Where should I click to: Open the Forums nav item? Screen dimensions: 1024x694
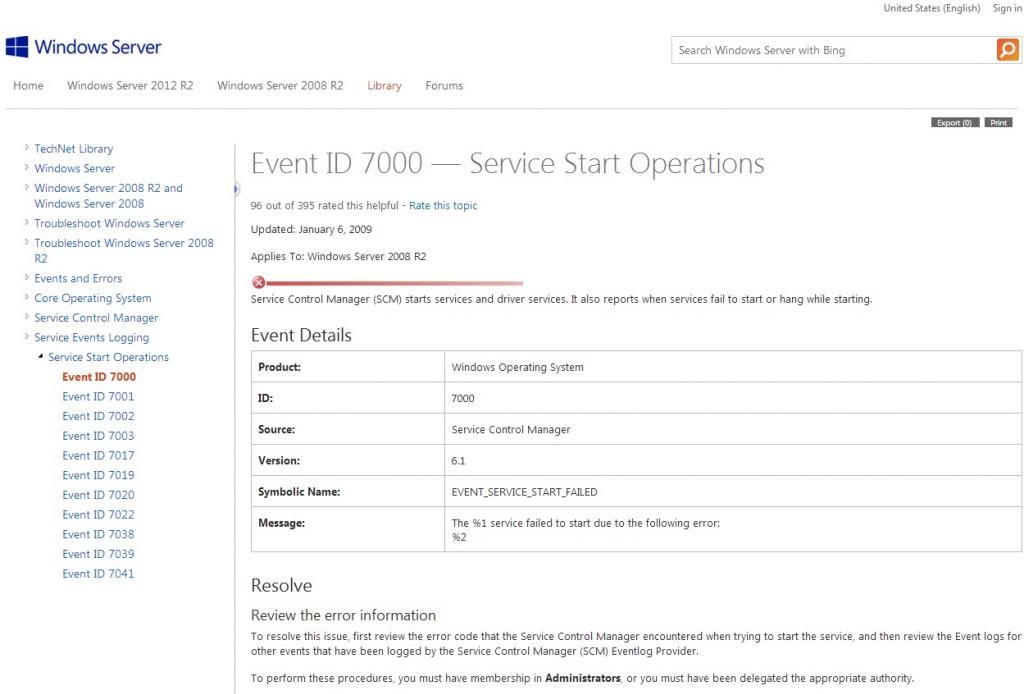pos(444,86)
